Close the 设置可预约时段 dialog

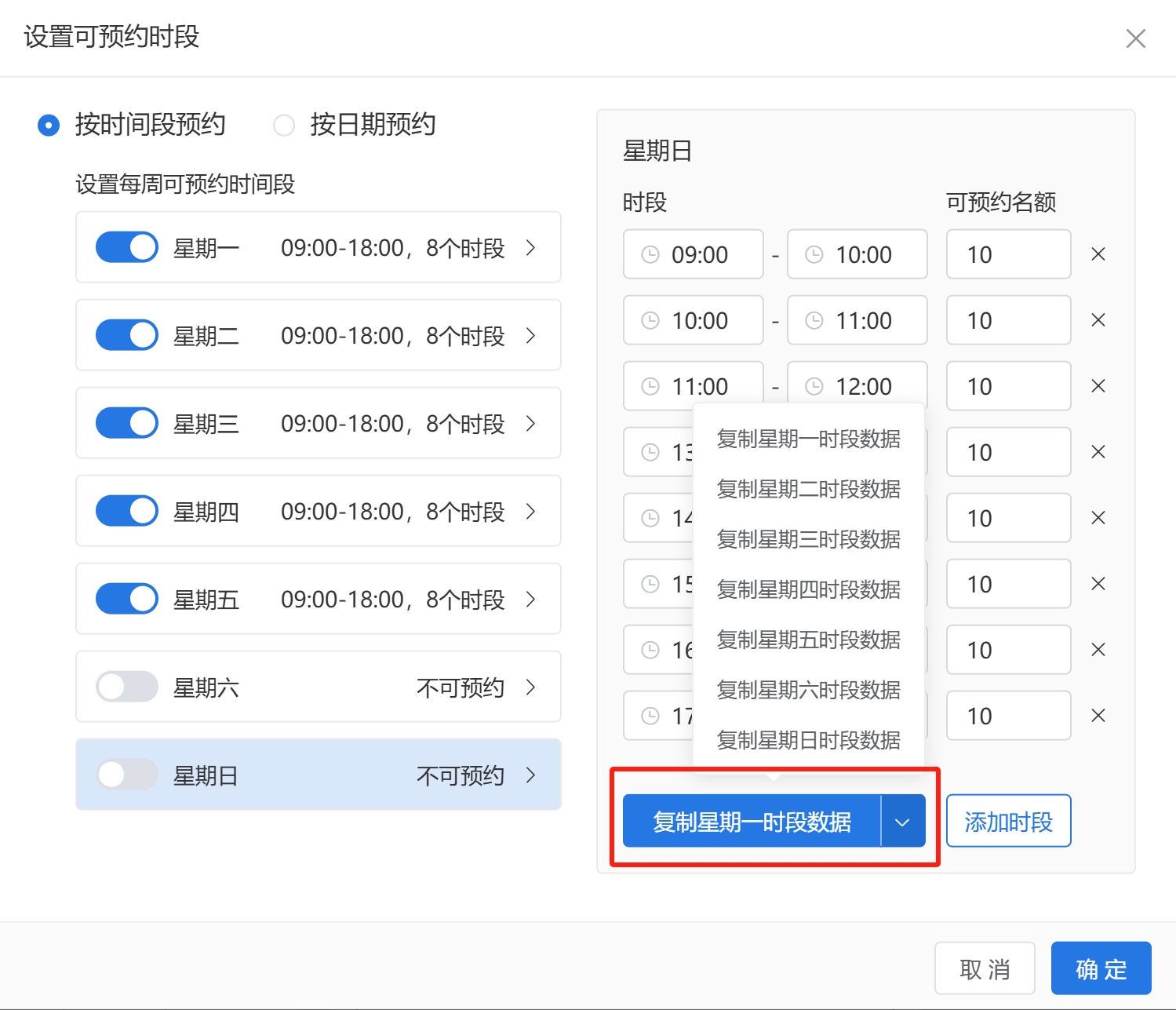click(1135, 38)
